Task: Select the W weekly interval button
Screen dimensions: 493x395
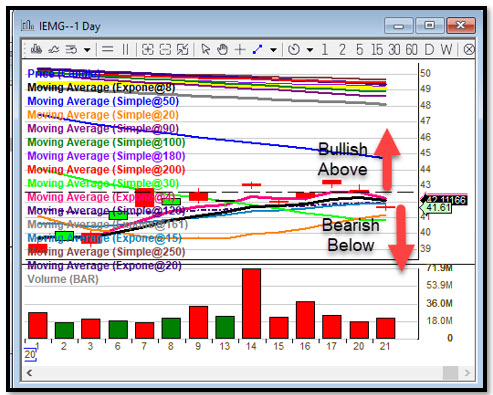Action: point(447,50)
